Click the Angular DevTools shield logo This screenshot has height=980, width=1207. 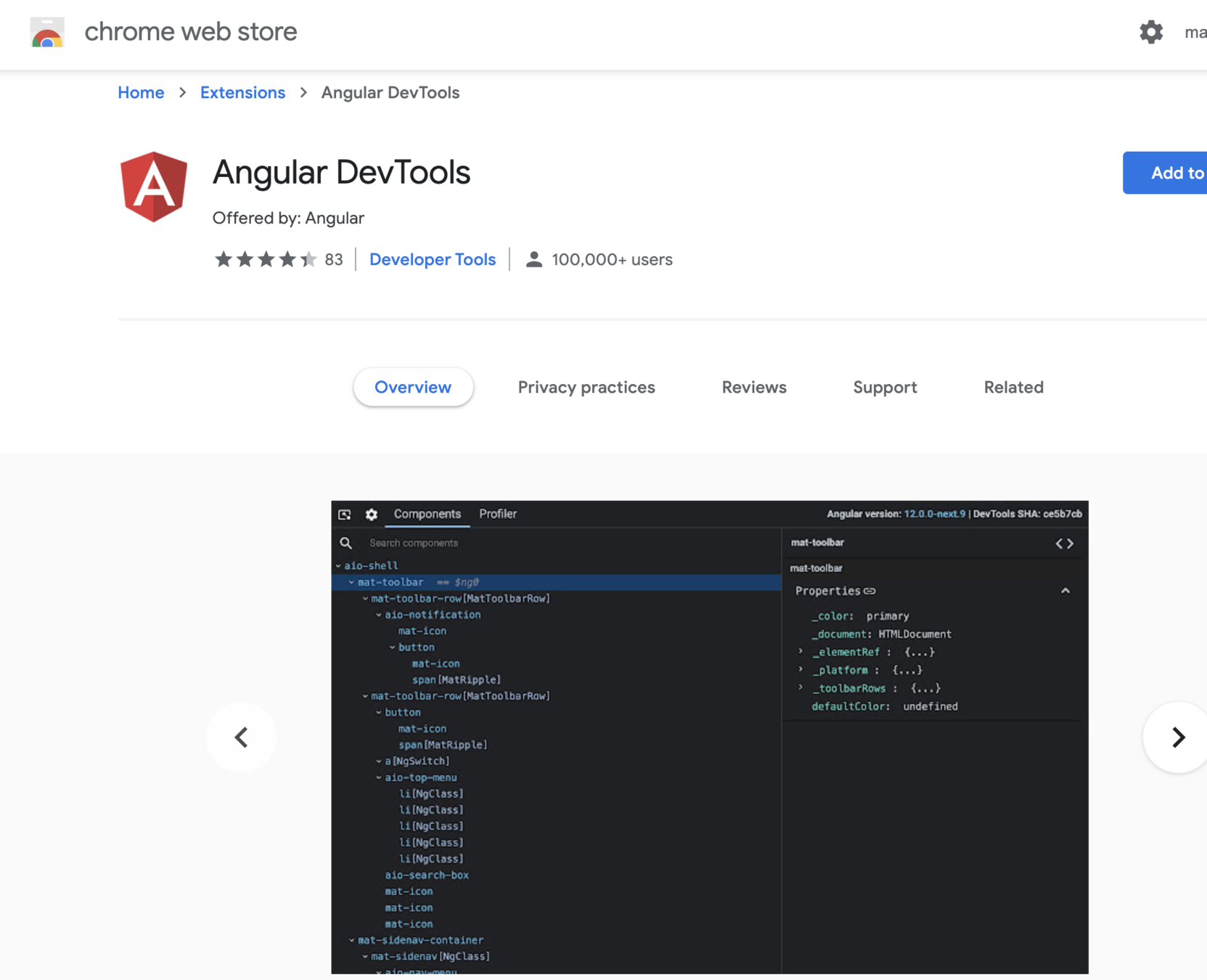154,187
